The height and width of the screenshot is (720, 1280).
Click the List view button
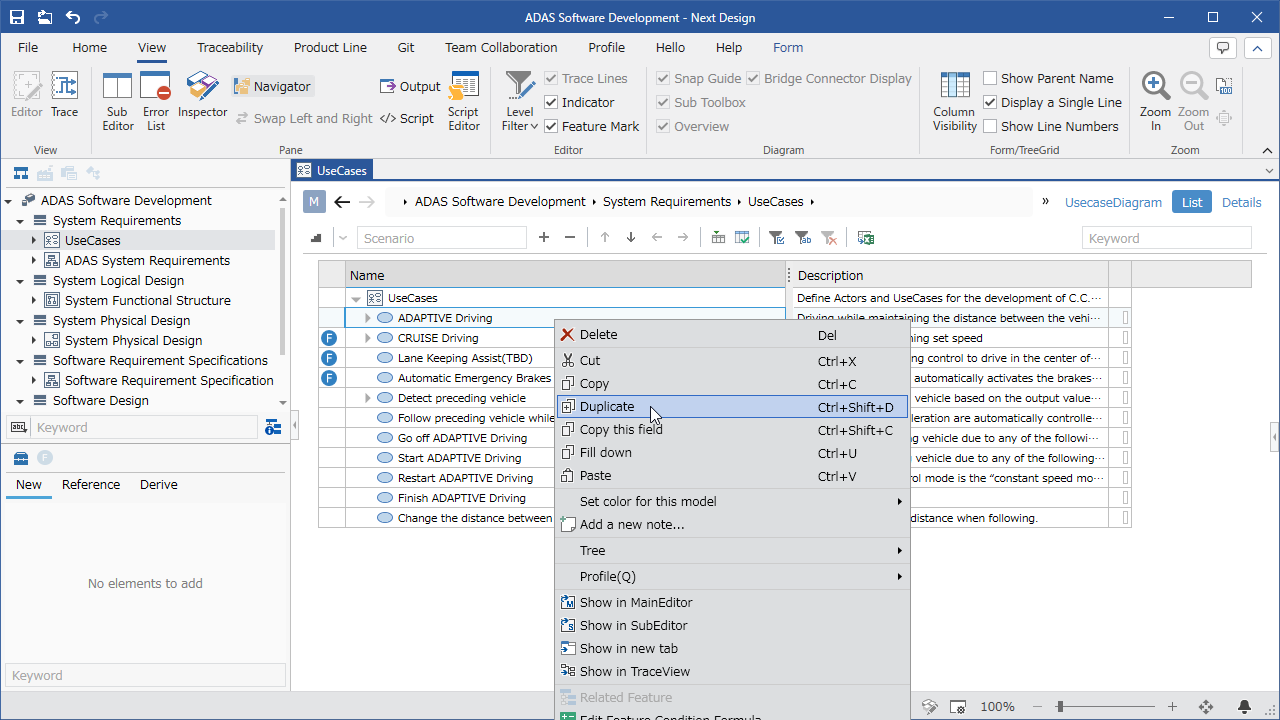(x=1192, y=202)
